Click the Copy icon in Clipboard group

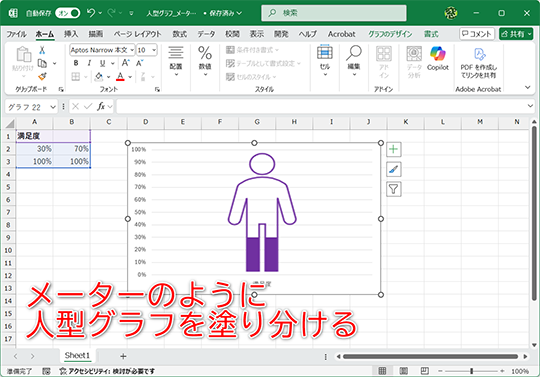pos(42,63)
